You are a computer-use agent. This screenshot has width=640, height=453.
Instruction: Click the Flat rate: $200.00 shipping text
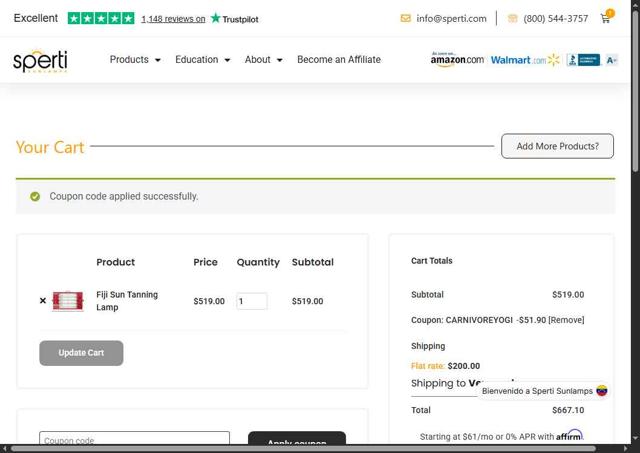tap(445, 366)
